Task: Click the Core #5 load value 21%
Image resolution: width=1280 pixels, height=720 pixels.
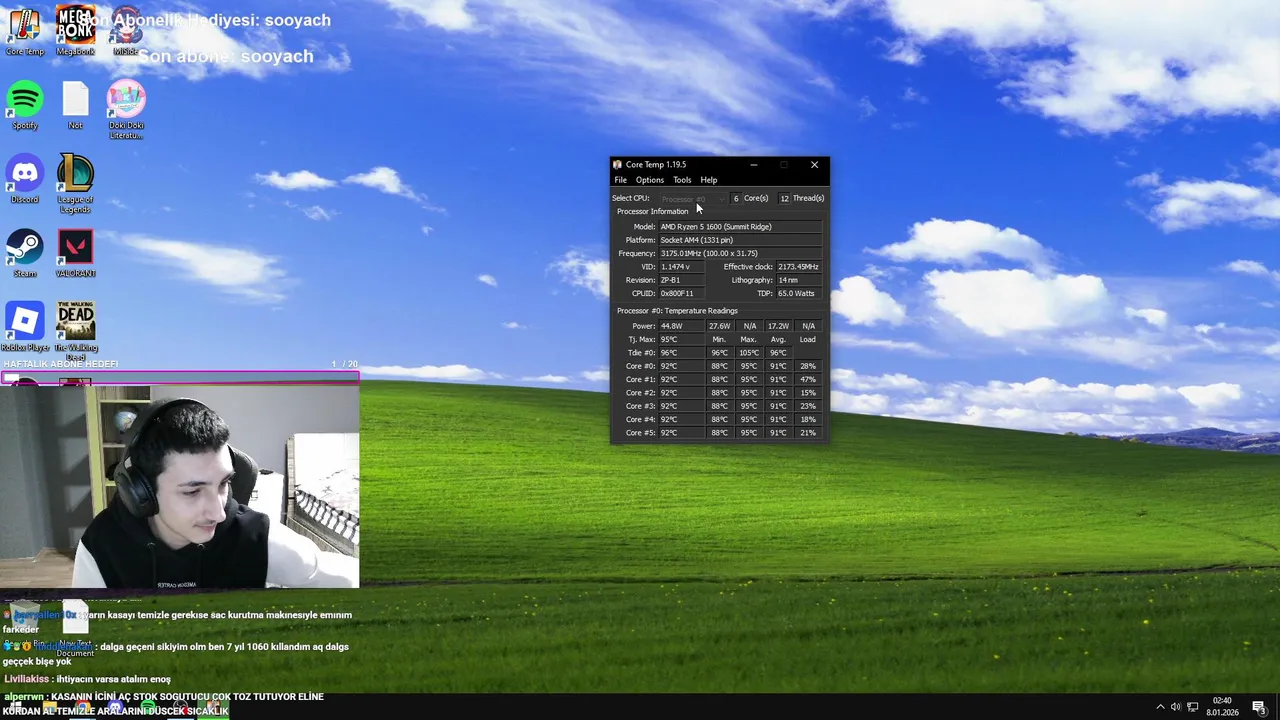Action: pos(808,433)
